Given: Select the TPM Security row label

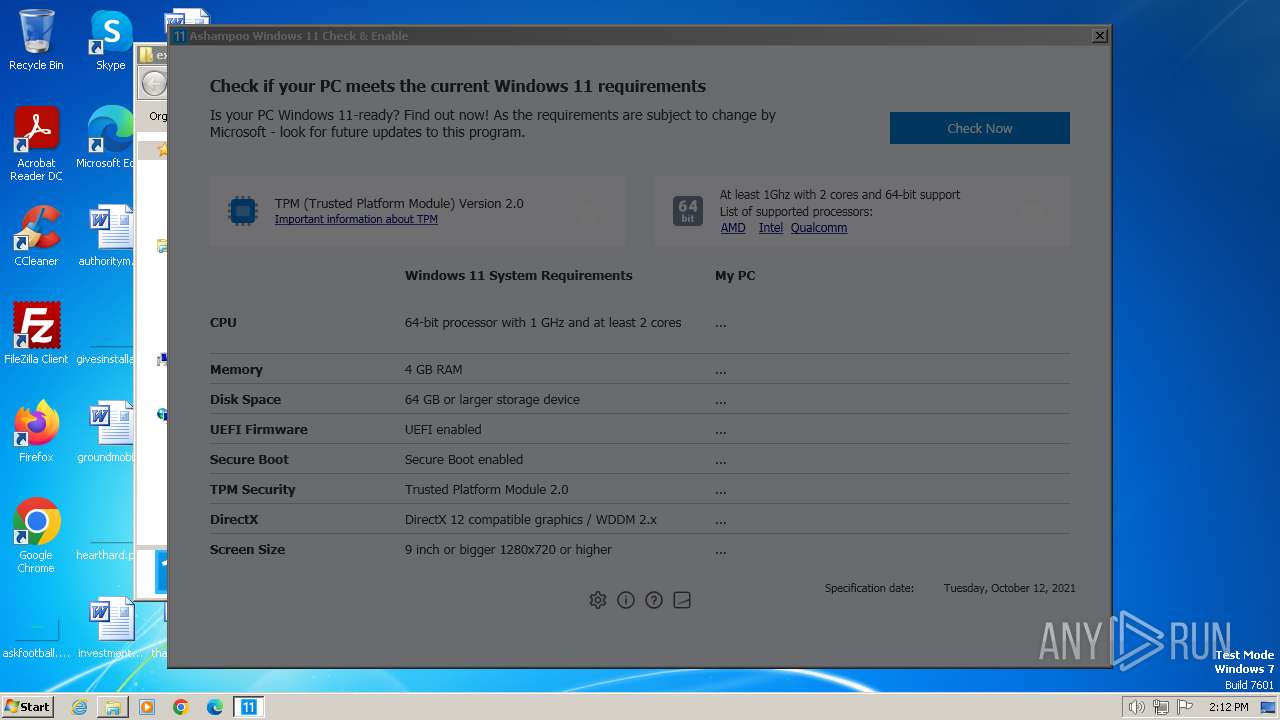Looking at the screenshot, I should coord(253,489).
